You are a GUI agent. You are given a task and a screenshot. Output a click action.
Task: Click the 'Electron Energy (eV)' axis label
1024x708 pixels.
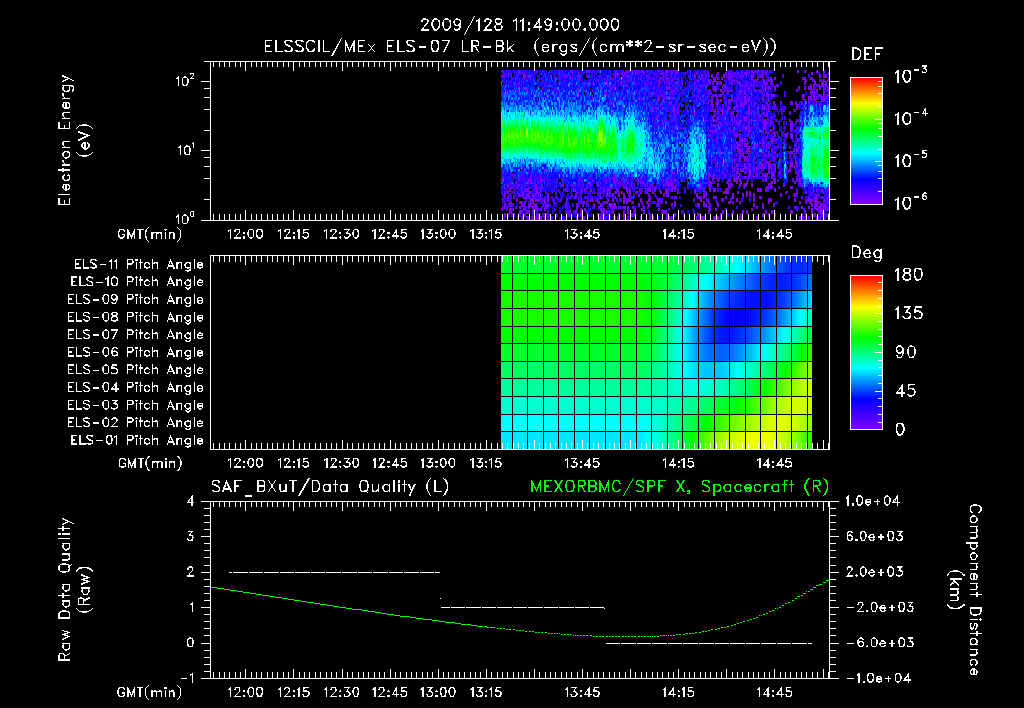pos(74,140)
